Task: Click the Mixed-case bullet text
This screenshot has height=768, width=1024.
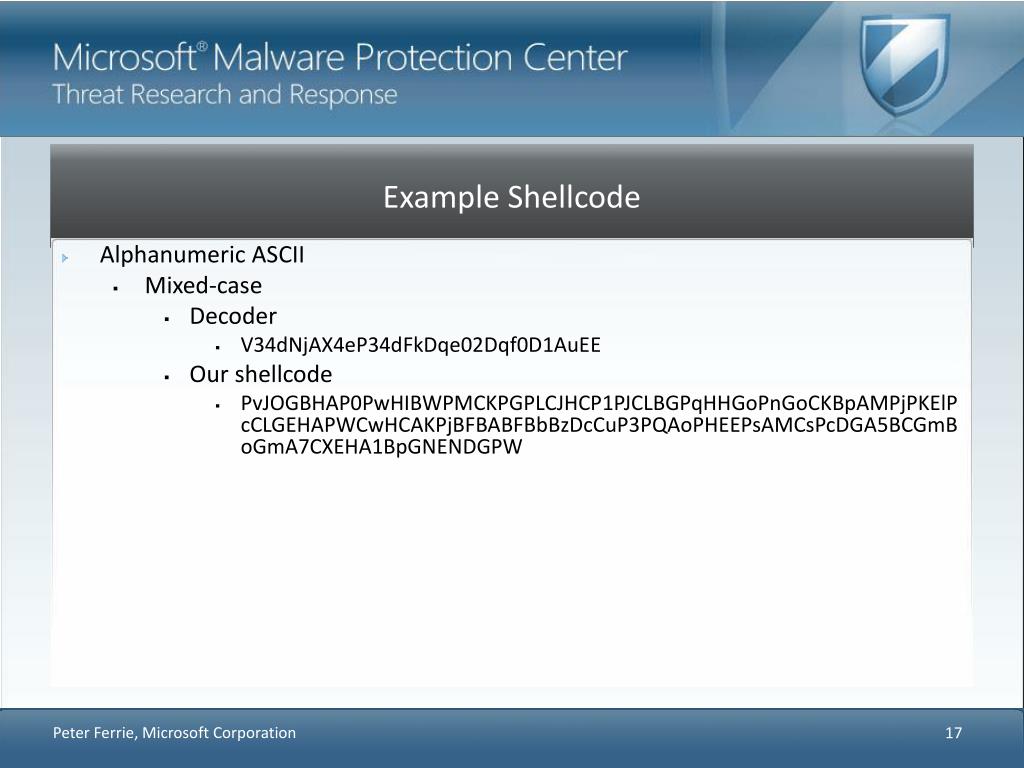Action: click(x=203, y=285)
